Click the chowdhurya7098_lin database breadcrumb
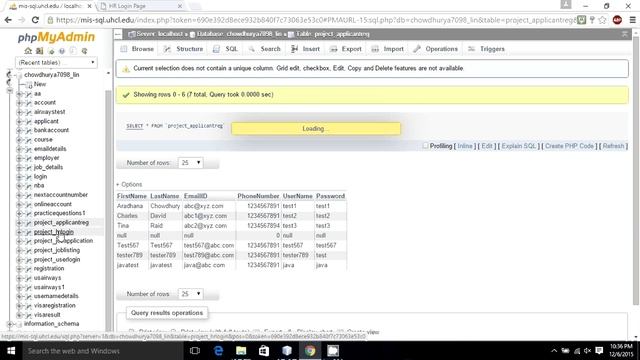Viewport: 640px width, 360px height. click(x=239, y=34)
